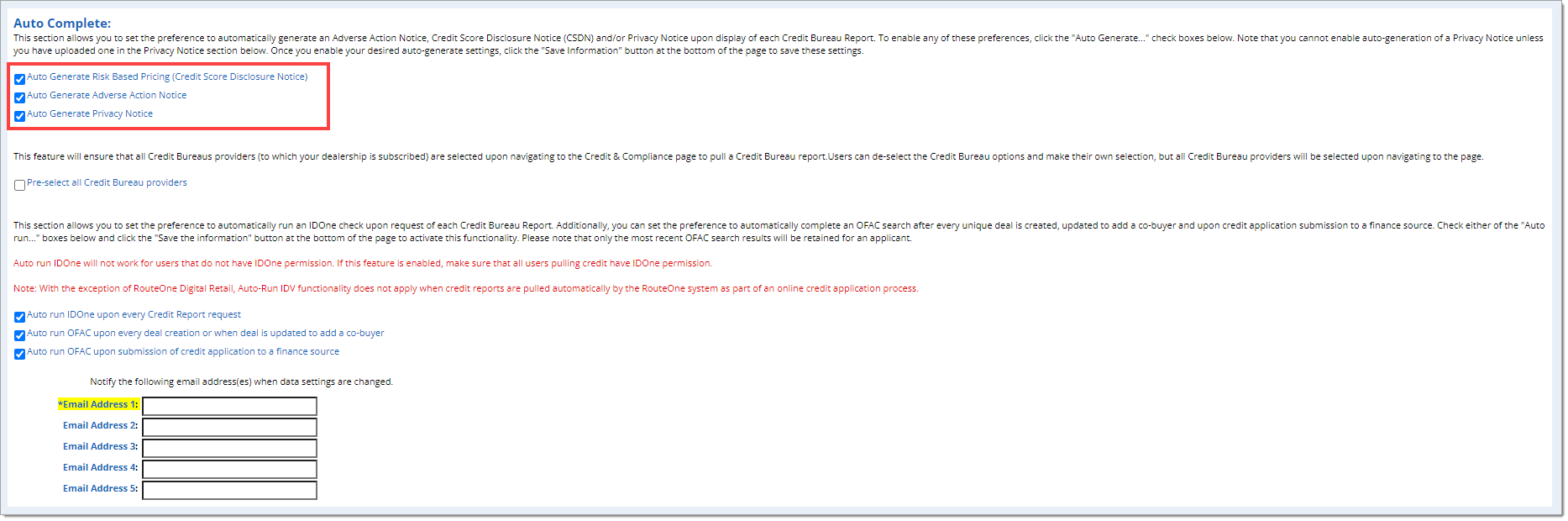Click into the Email Address 3 field
Viewport: 1568px width, 521px height.
point(229,449)
